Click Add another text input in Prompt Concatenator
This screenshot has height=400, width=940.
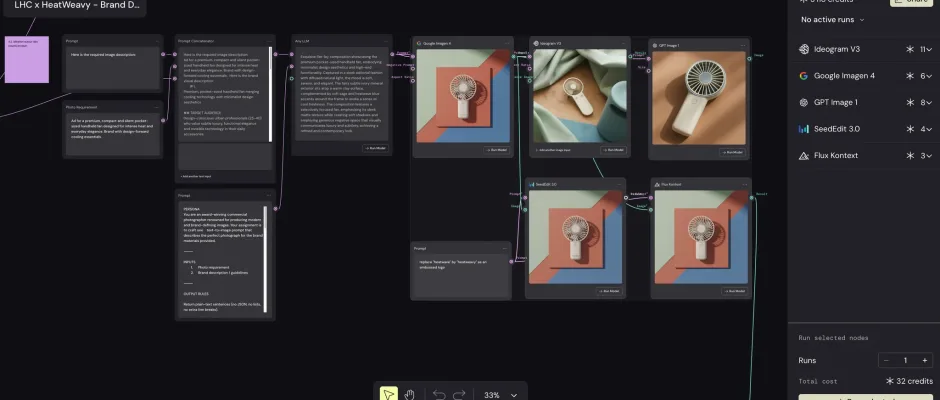196,176
